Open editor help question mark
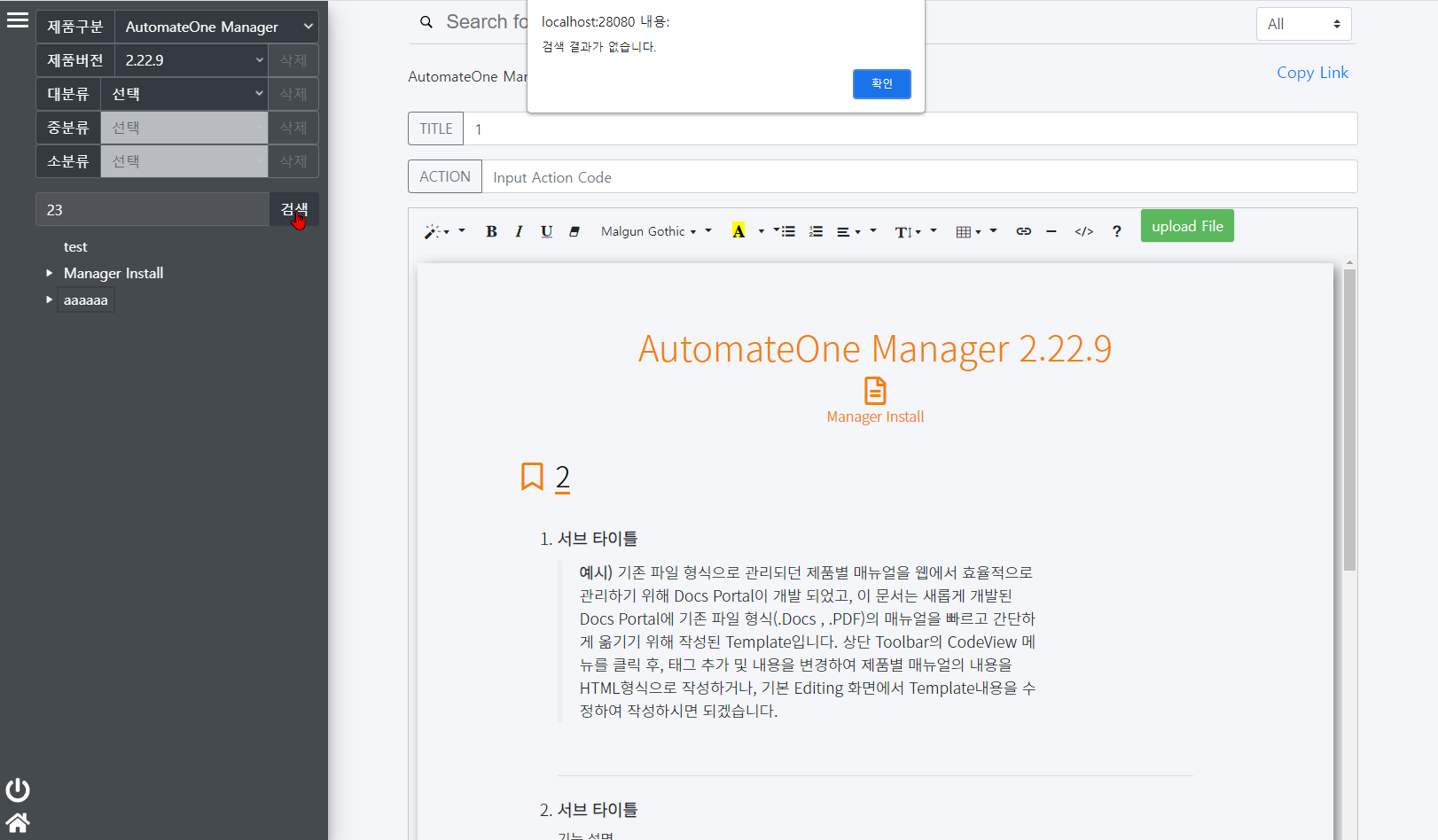 [x=1116, y=231]
